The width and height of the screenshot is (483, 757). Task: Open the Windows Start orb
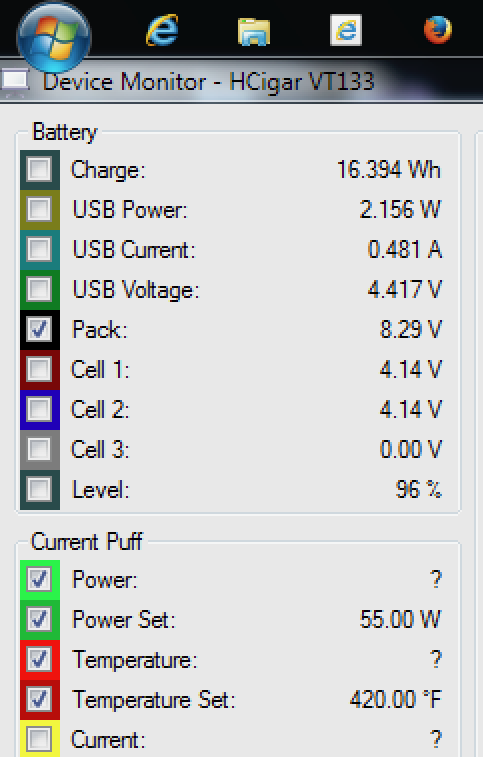(54, 37)
